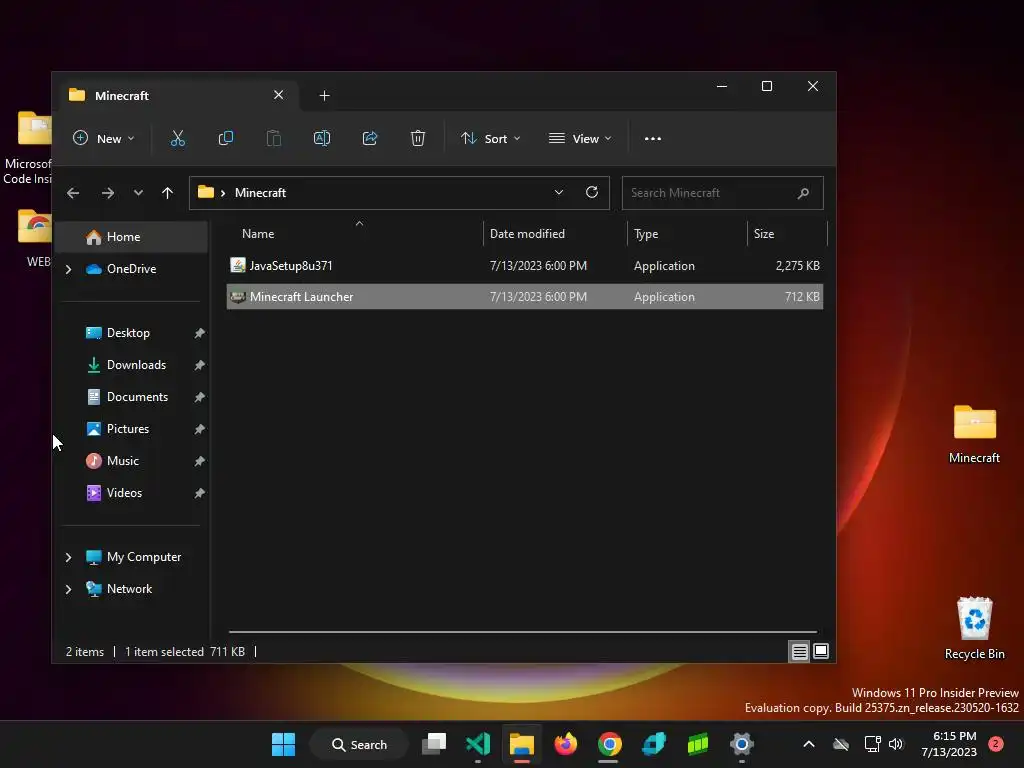Unpin Pictures using its pin icon

[199, 429]
